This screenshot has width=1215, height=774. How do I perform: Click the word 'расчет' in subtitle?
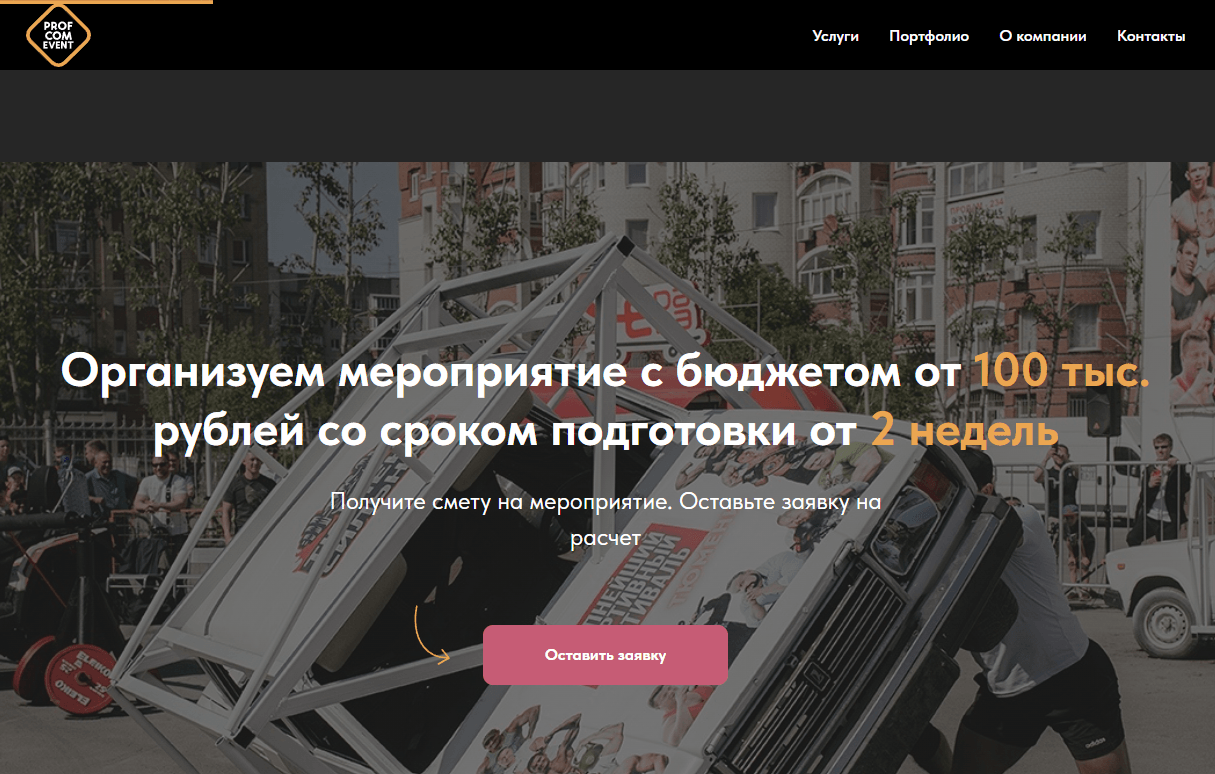pos(605,538)
